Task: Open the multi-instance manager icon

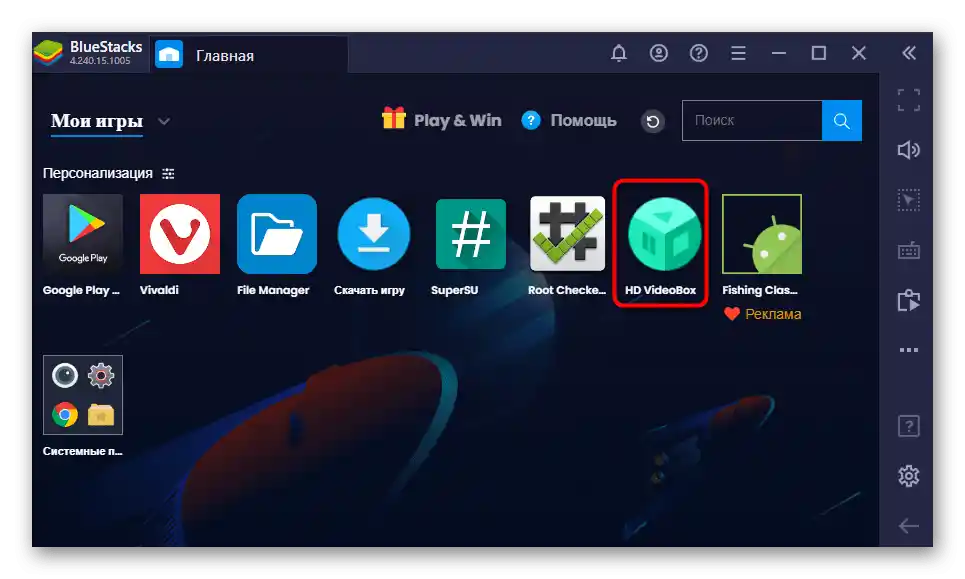Action: (909, 301)
